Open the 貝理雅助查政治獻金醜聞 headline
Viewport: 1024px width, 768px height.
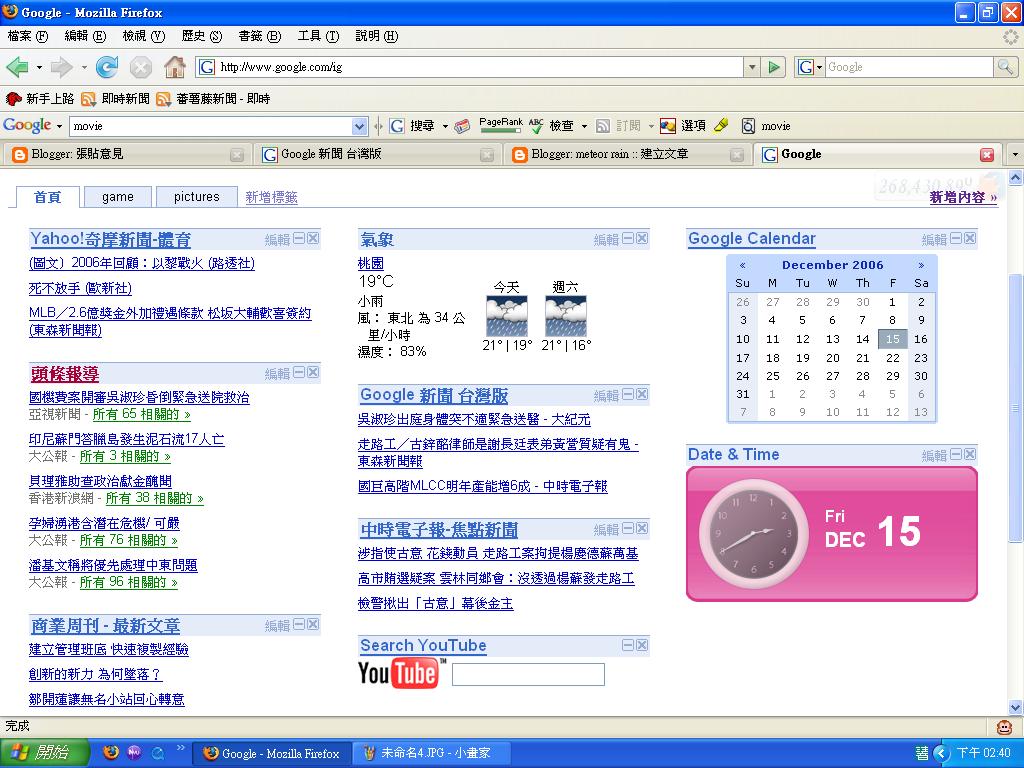click(100, 481)
